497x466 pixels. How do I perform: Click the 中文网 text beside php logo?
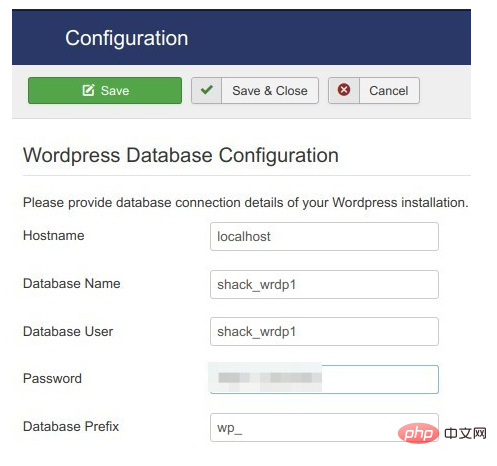[x=465, y=433]
